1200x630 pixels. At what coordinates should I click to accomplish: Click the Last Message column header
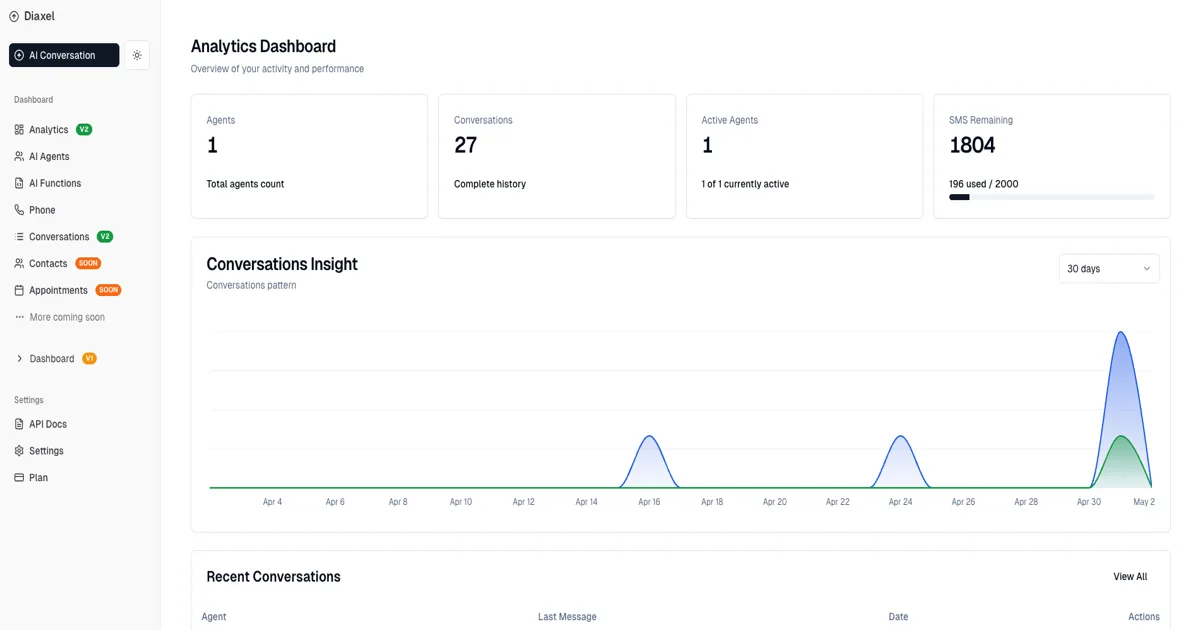tap(567, 617)
